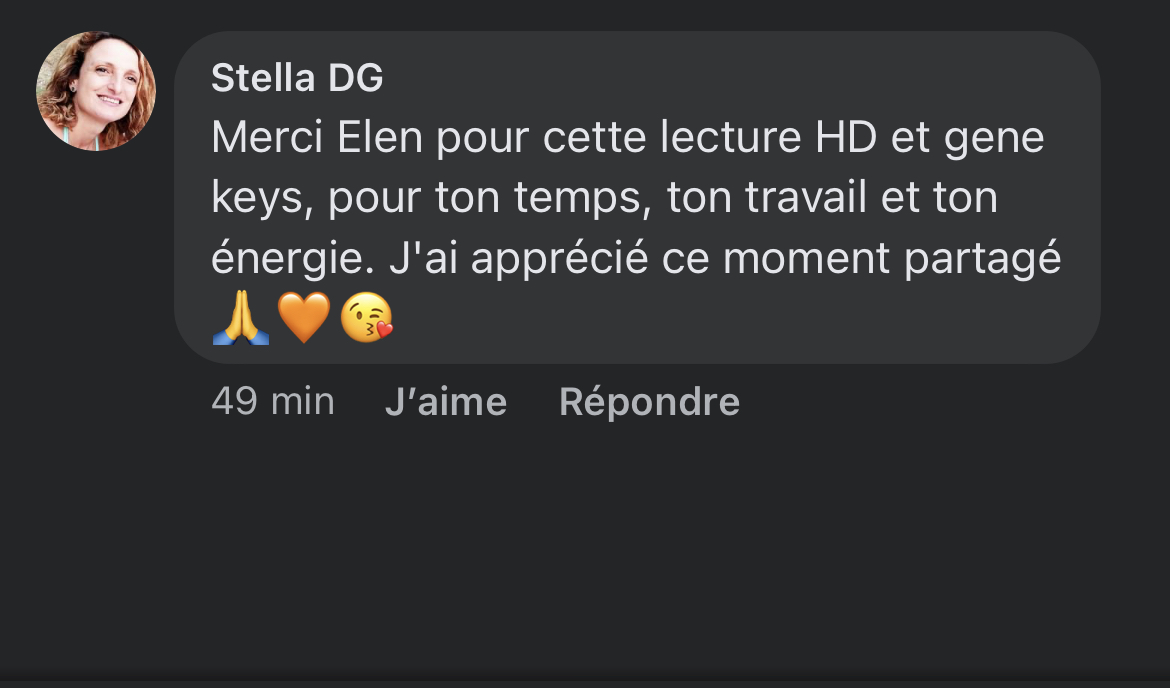The width and height of the screenshot is (1170, 688).
Task: Open the Stella DG profile name link
Action: [x=297, y=78]
